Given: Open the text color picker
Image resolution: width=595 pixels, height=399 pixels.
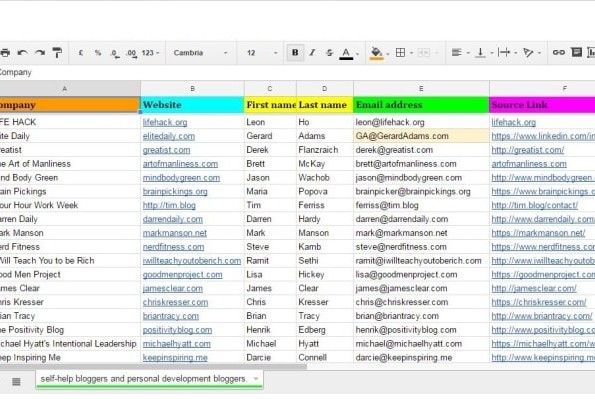Looking at the screenshot, I should (x=346, y=53).
